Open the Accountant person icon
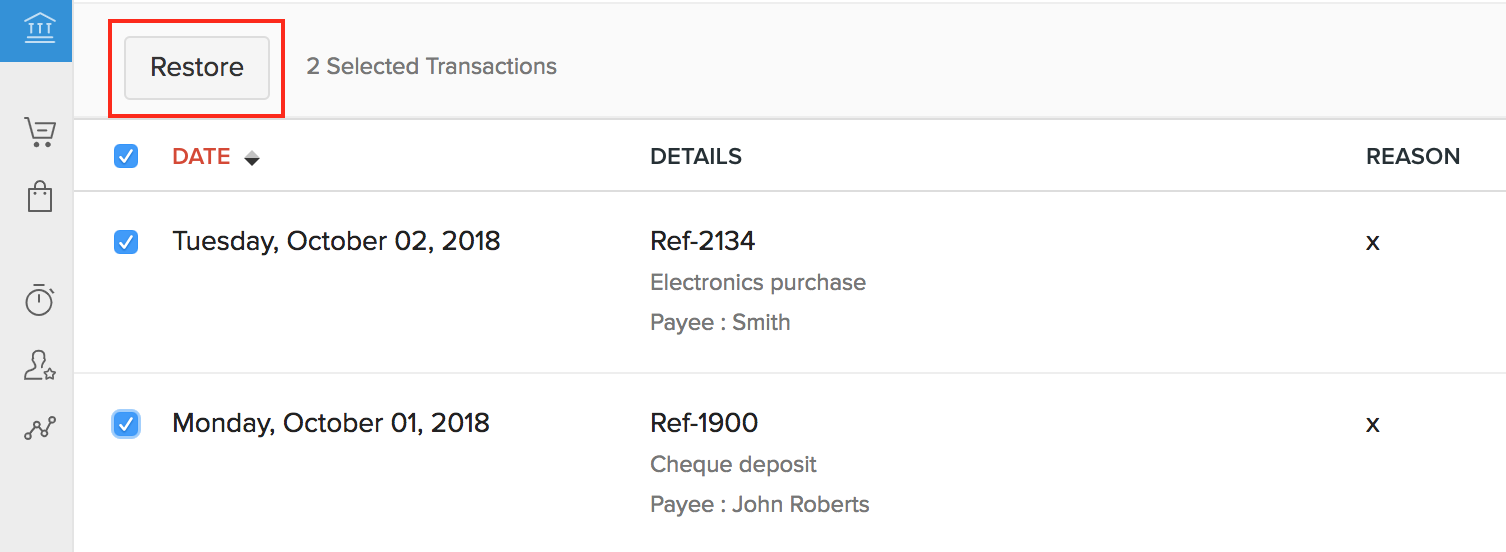The height and width of the screenshot is (552, 1506). (40, 366)
